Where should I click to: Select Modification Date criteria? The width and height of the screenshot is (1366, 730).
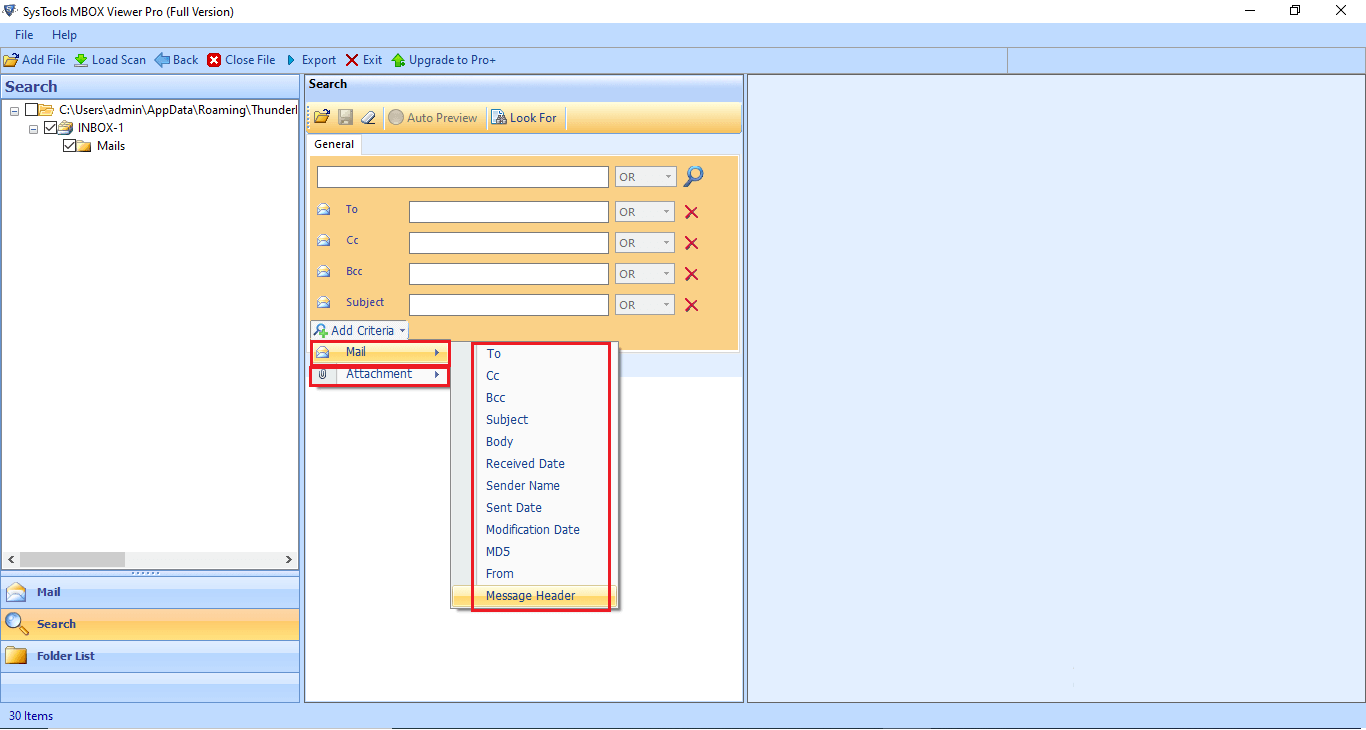533,530
